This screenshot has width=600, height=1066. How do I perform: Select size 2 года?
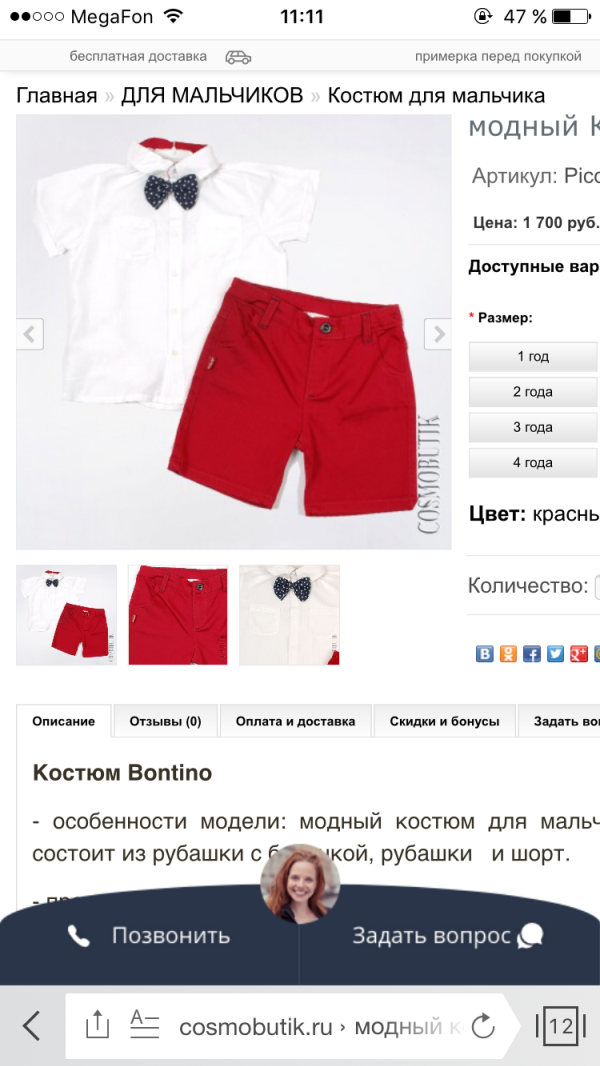click(533, 392)
